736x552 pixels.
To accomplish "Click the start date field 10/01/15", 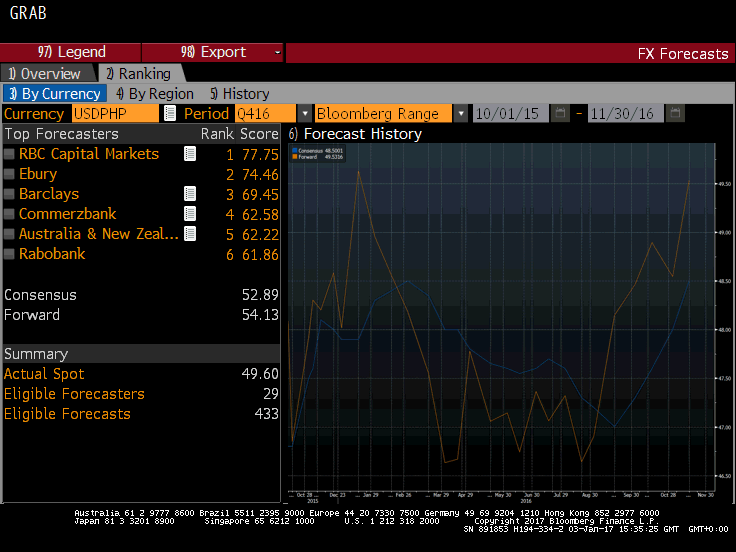I will (x=511, y=113).
